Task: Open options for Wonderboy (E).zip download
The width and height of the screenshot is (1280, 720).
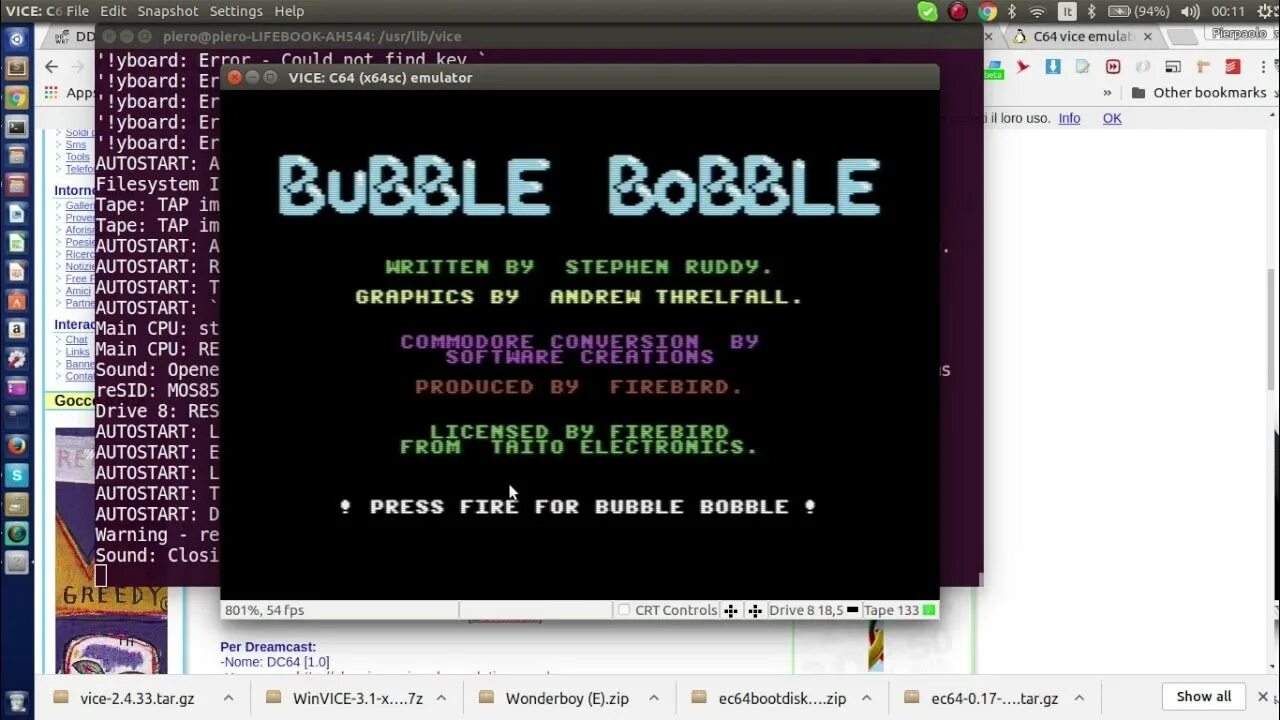Action: (x=654, y=698)
